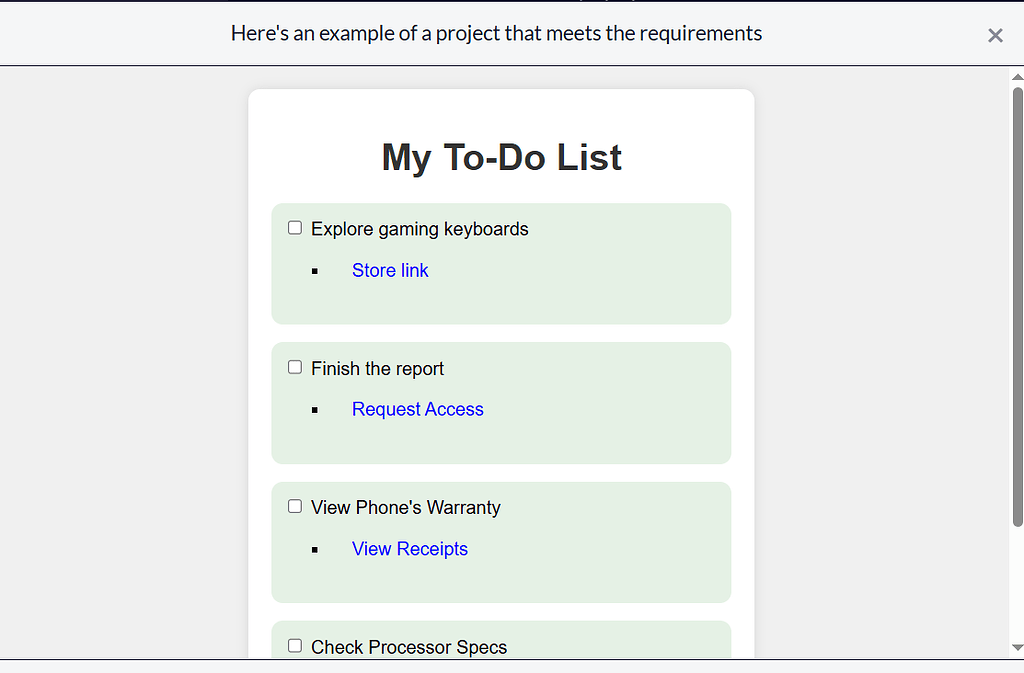Click the bullet beside "View Receipts"
Image resolution: width=1024 pixels, height=673 pixels.
(316, 548)
